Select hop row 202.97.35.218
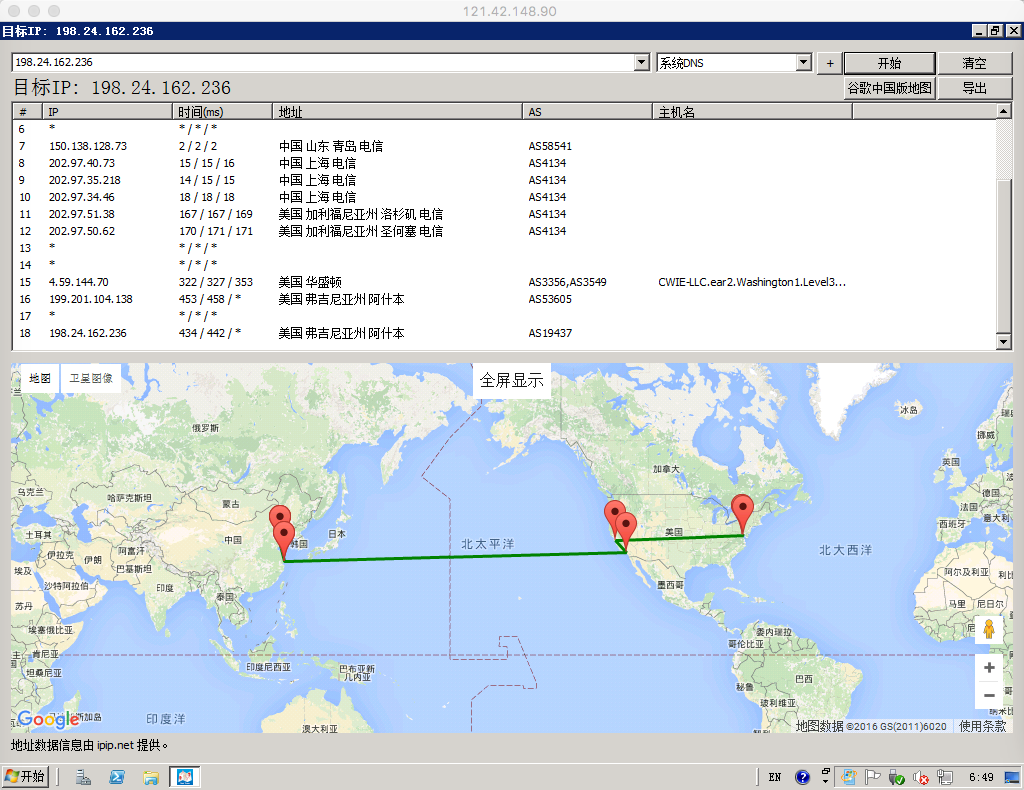Image resolution: width=1024 pixels, height=790 pixels. click(x=503, y=180)
